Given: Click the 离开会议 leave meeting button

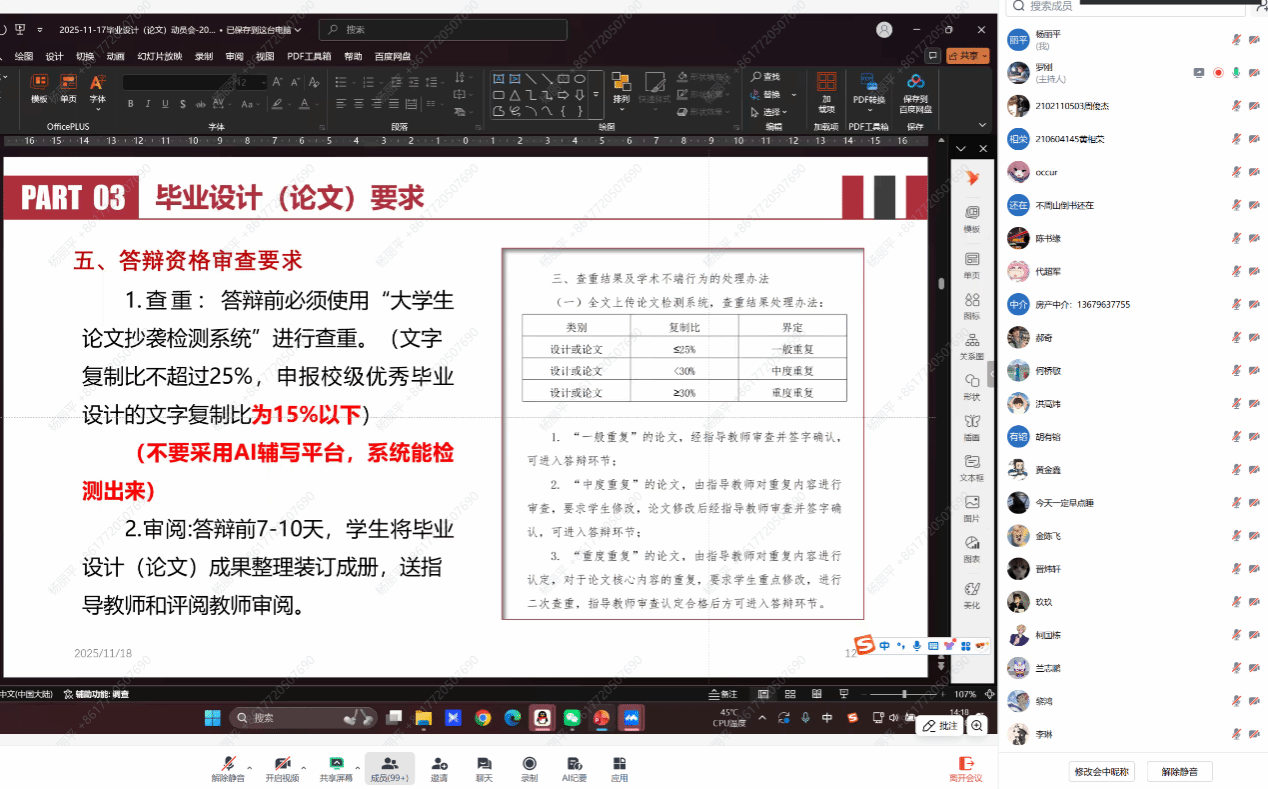Looking at the screenshot, I should point(965,768).
